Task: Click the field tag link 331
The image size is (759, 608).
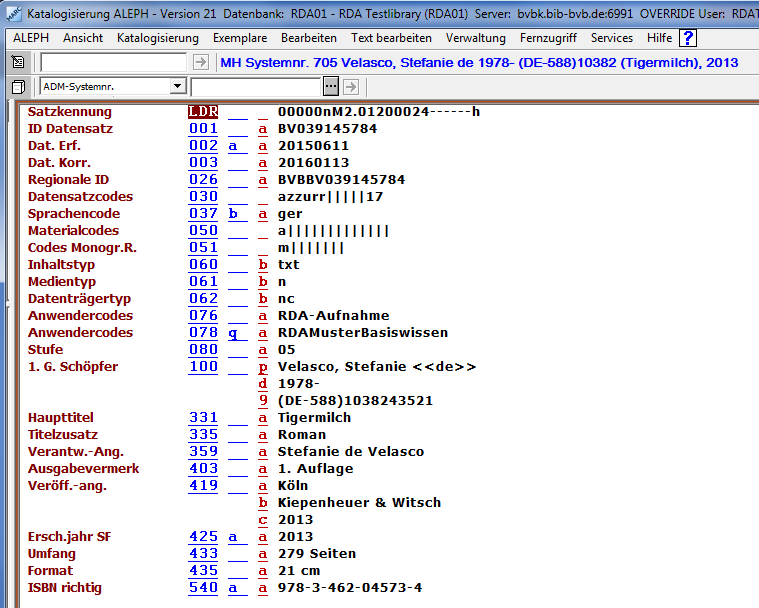Action: (203, 418)
